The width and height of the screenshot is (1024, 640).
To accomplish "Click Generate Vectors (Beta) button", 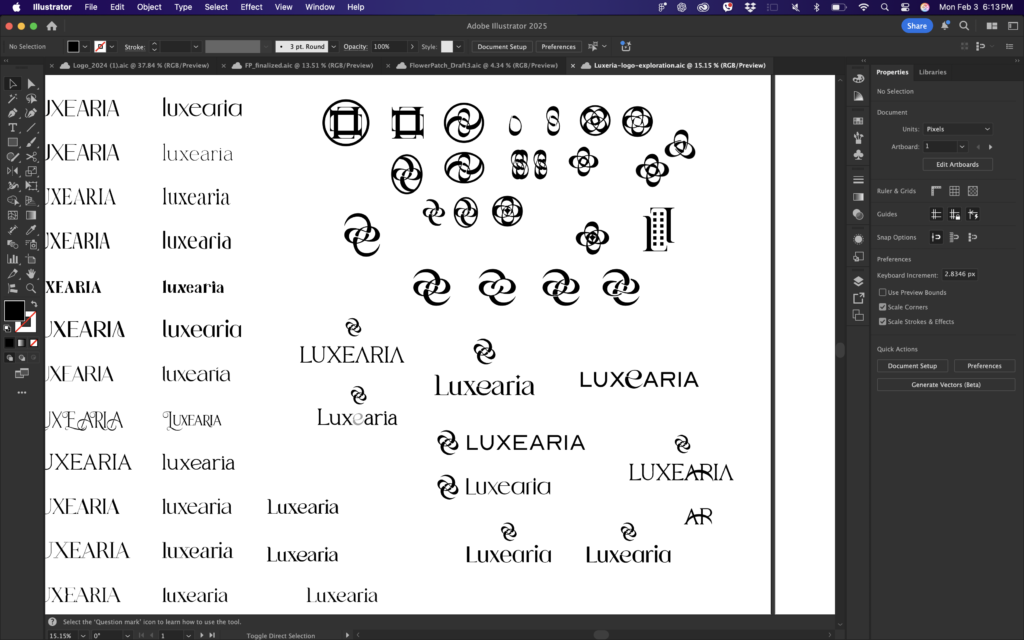I will [x=946, y=384].
